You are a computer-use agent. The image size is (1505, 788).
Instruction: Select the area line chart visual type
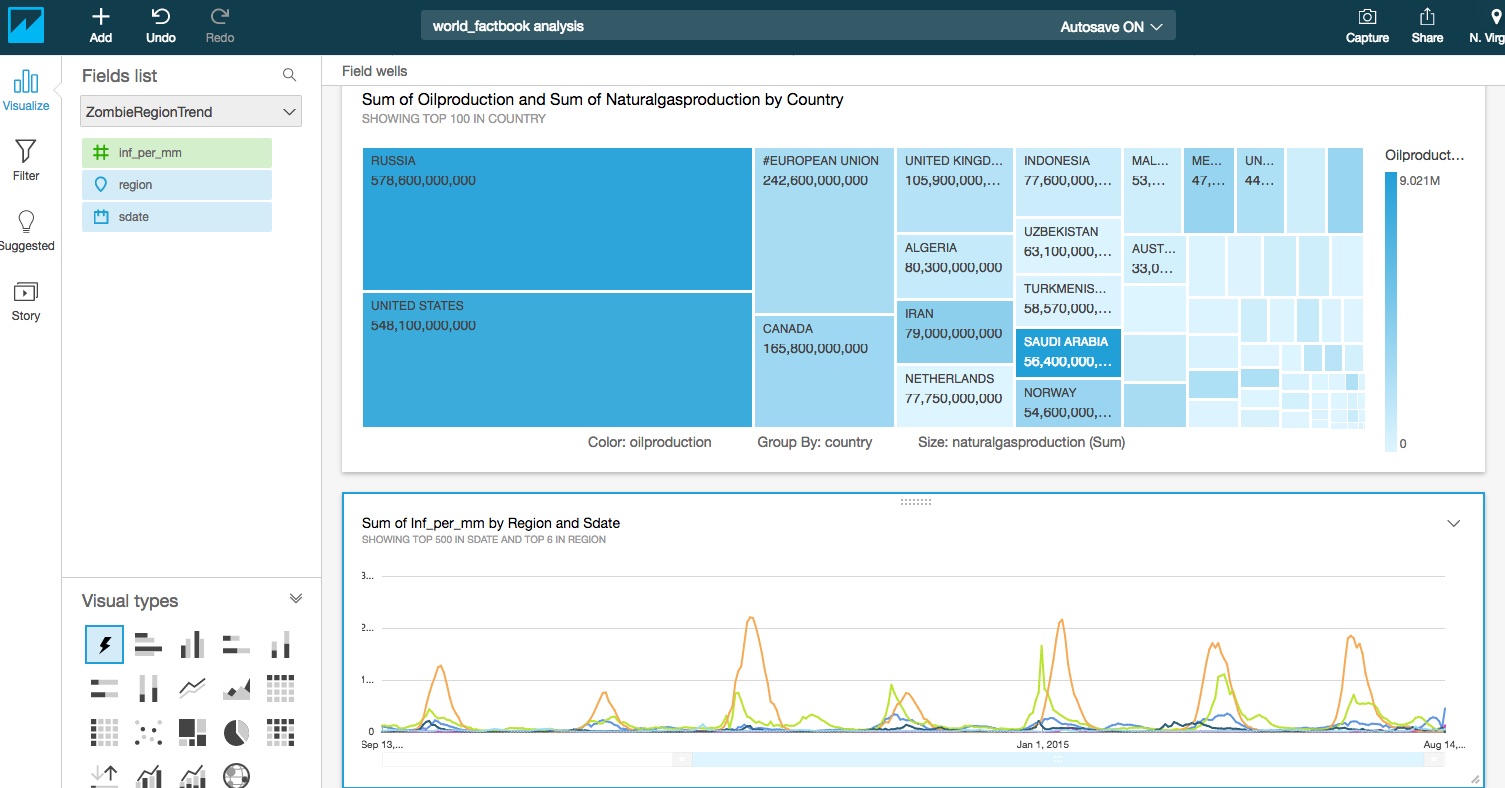pos(236,688)
